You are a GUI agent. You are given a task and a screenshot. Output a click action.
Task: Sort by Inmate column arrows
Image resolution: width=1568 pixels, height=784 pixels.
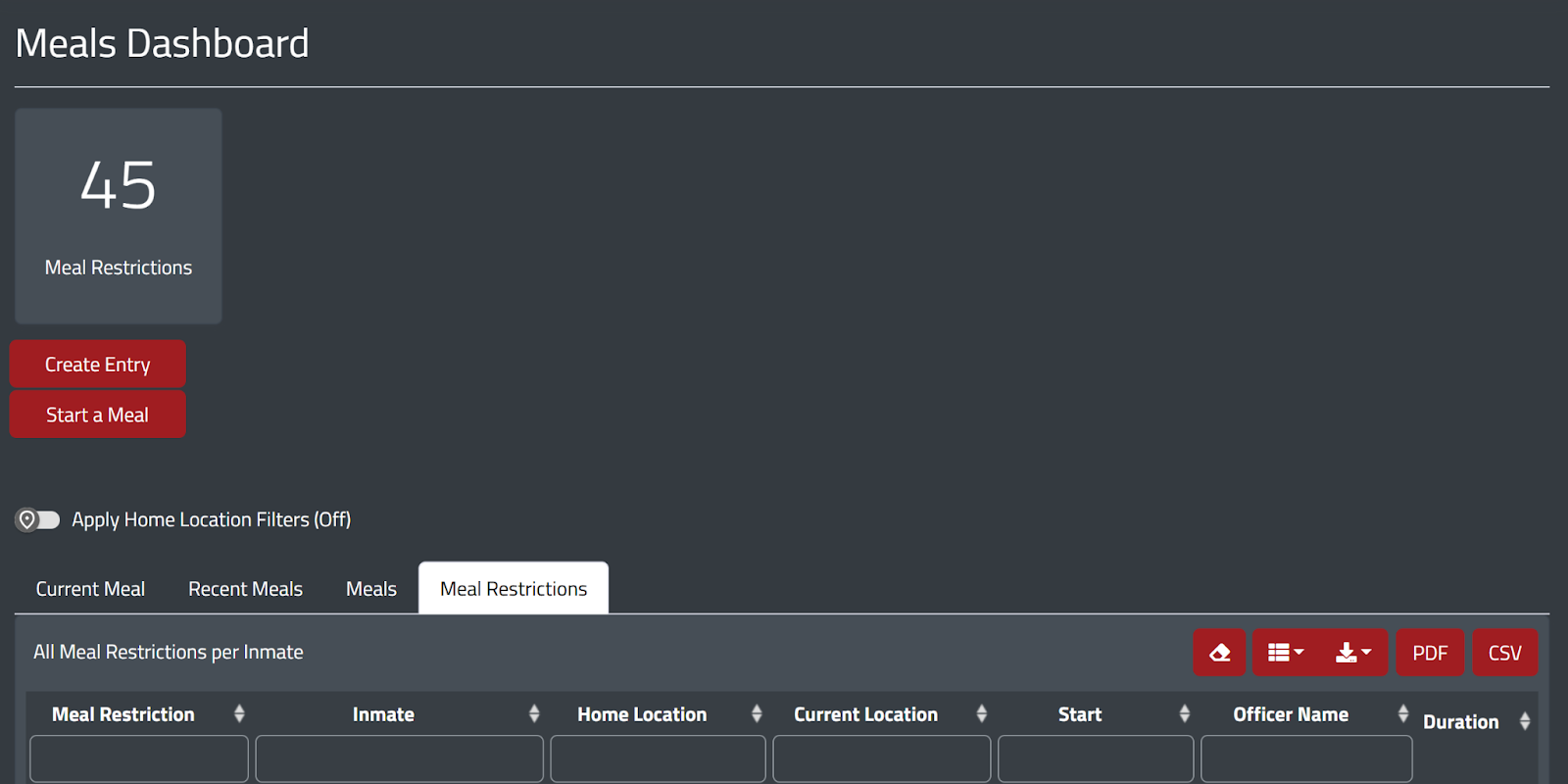[x=534, y=713]
